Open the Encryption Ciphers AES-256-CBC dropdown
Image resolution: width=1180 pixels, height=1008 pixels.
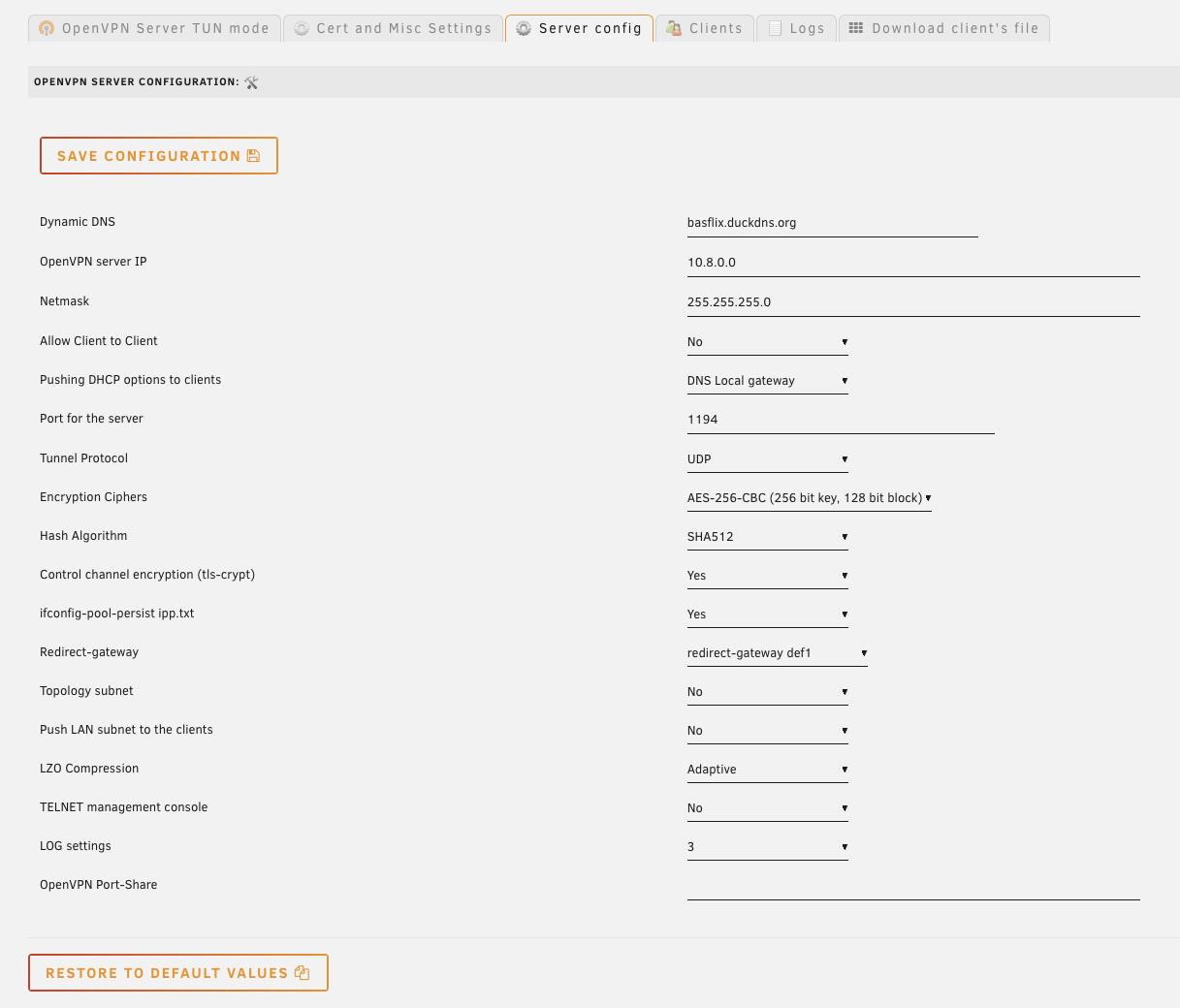click(x=809, y=498)
